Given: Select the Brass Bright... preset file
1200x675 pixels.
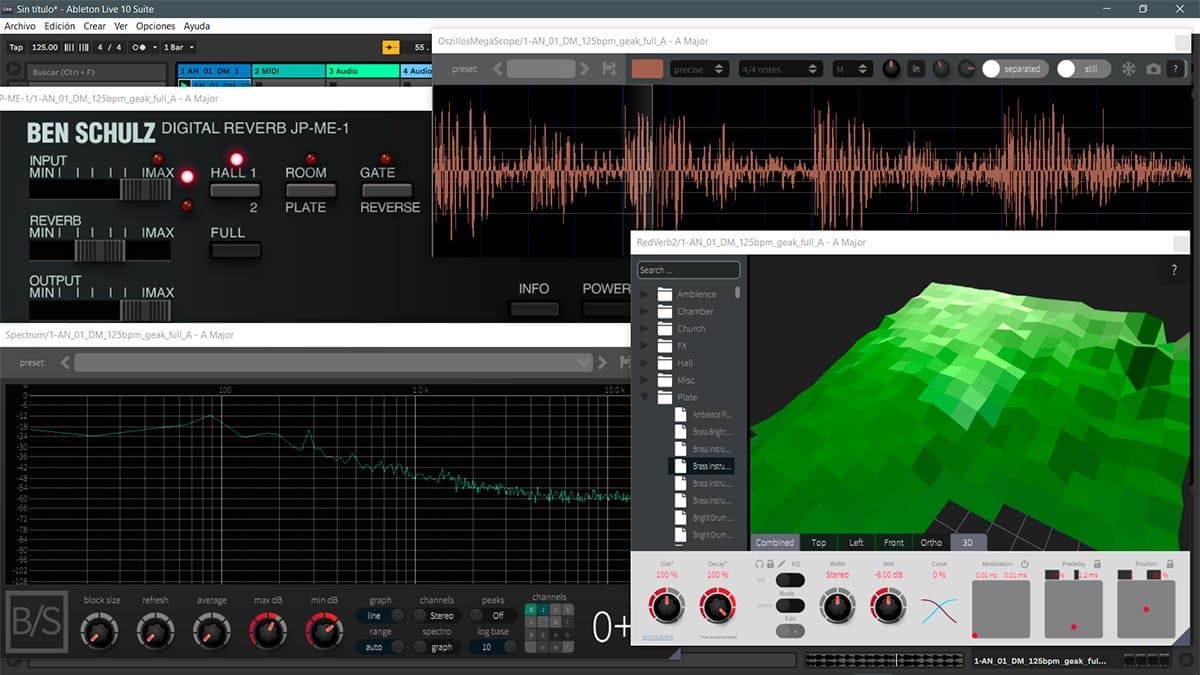Looking at the screenshot, I should [703, 432].
